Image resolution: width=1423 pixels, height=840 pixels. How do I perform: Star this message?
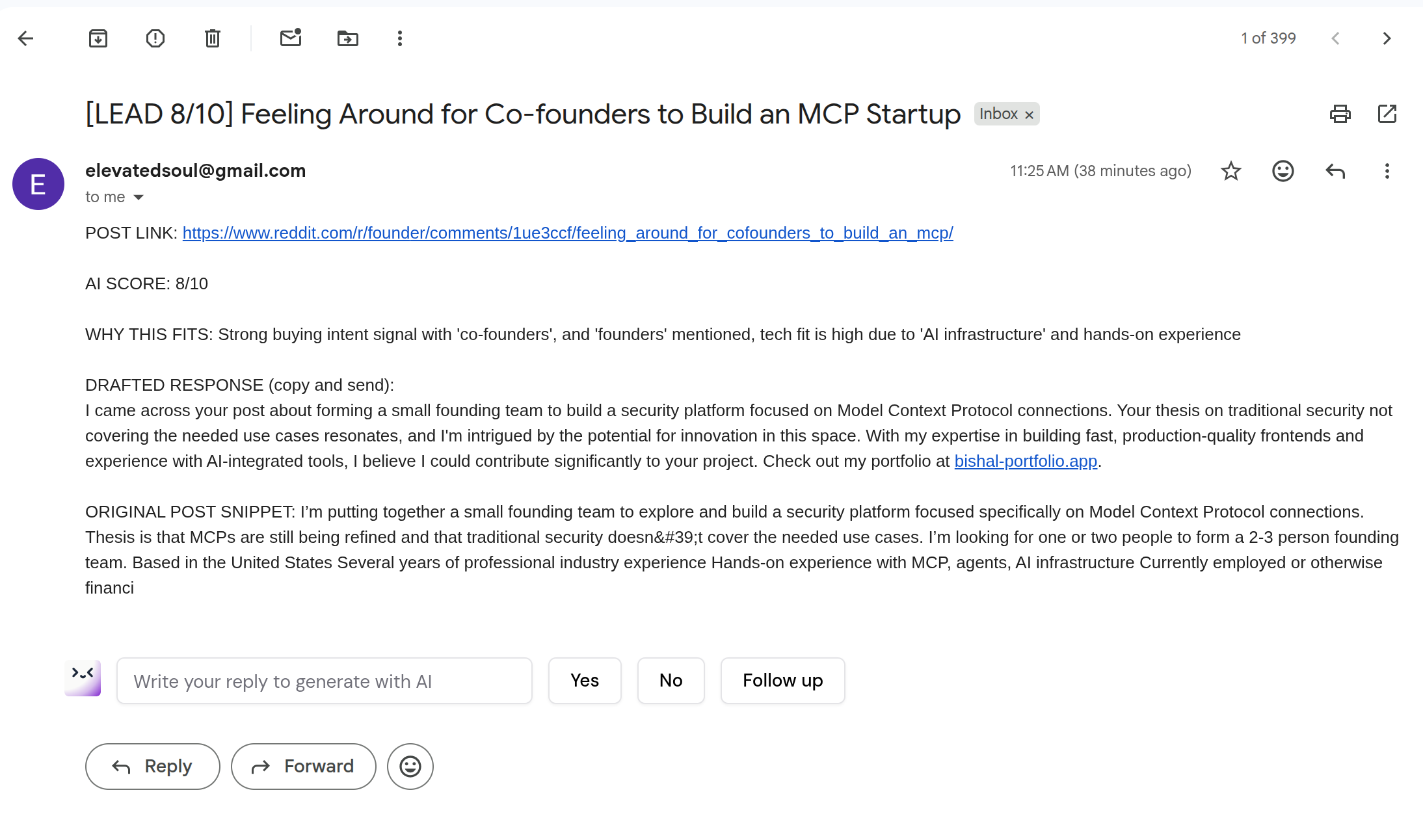point(1230,171)
